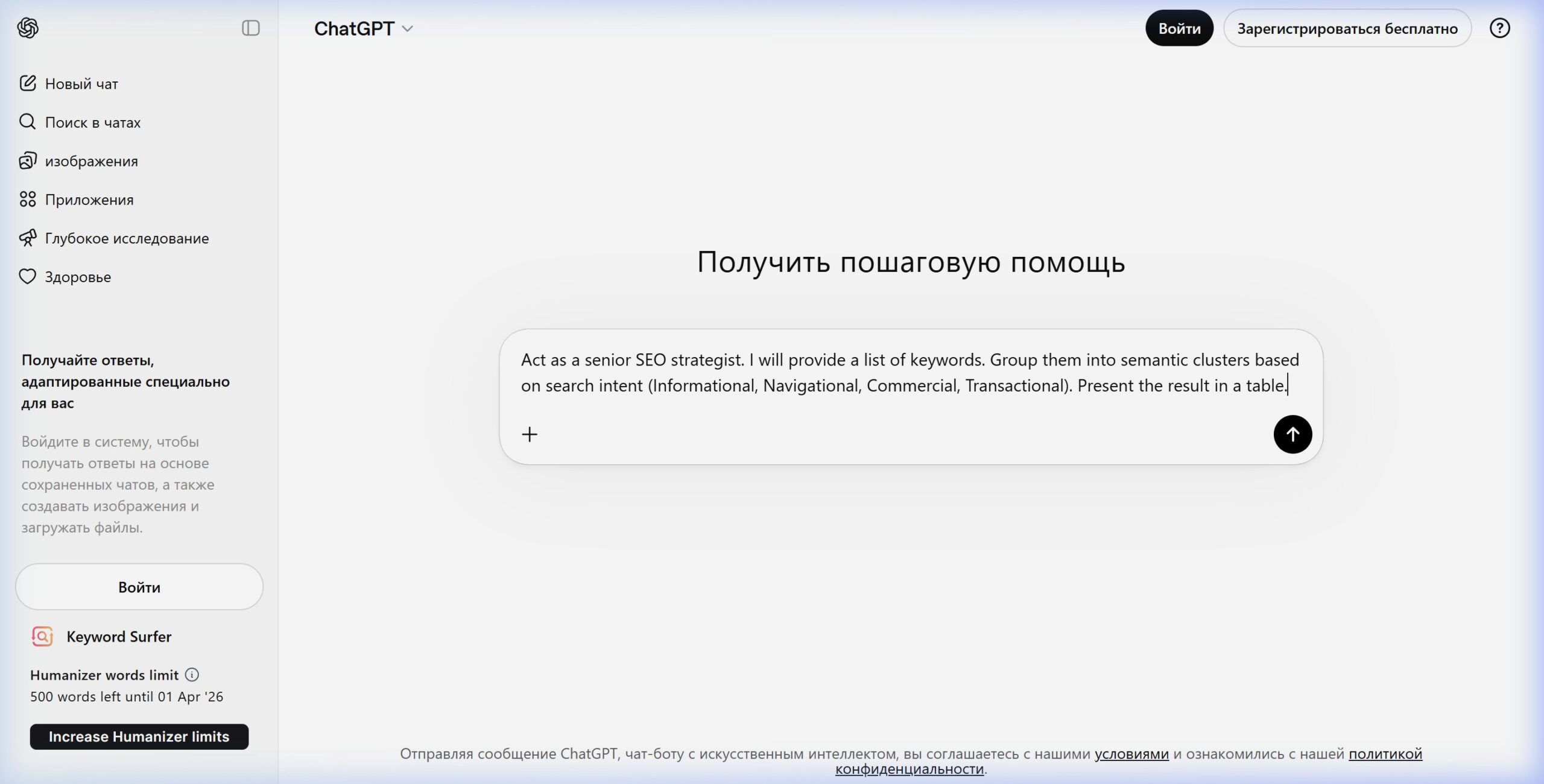The height and width of the screenshot is (784, 1544).
Task: Select Поиск в чатах menu label
Action: [93, 122]
